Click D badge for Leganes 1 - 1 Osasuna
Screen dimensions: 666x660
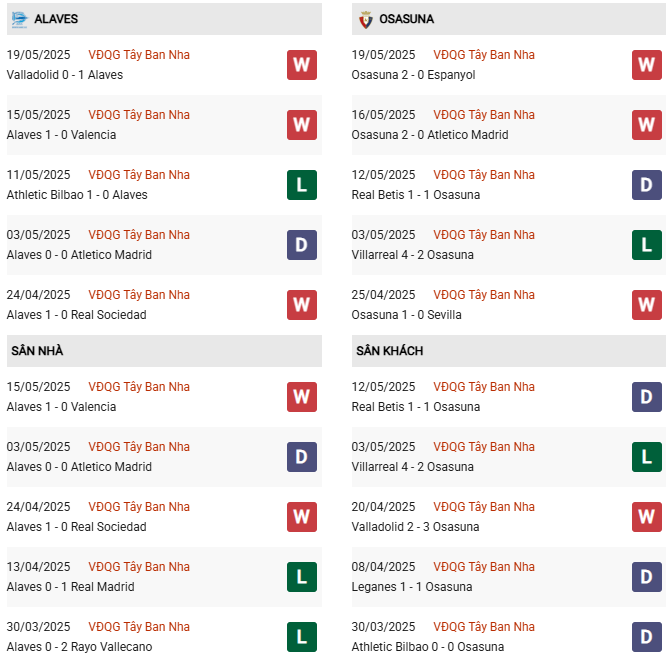click(x=647, y=577)
